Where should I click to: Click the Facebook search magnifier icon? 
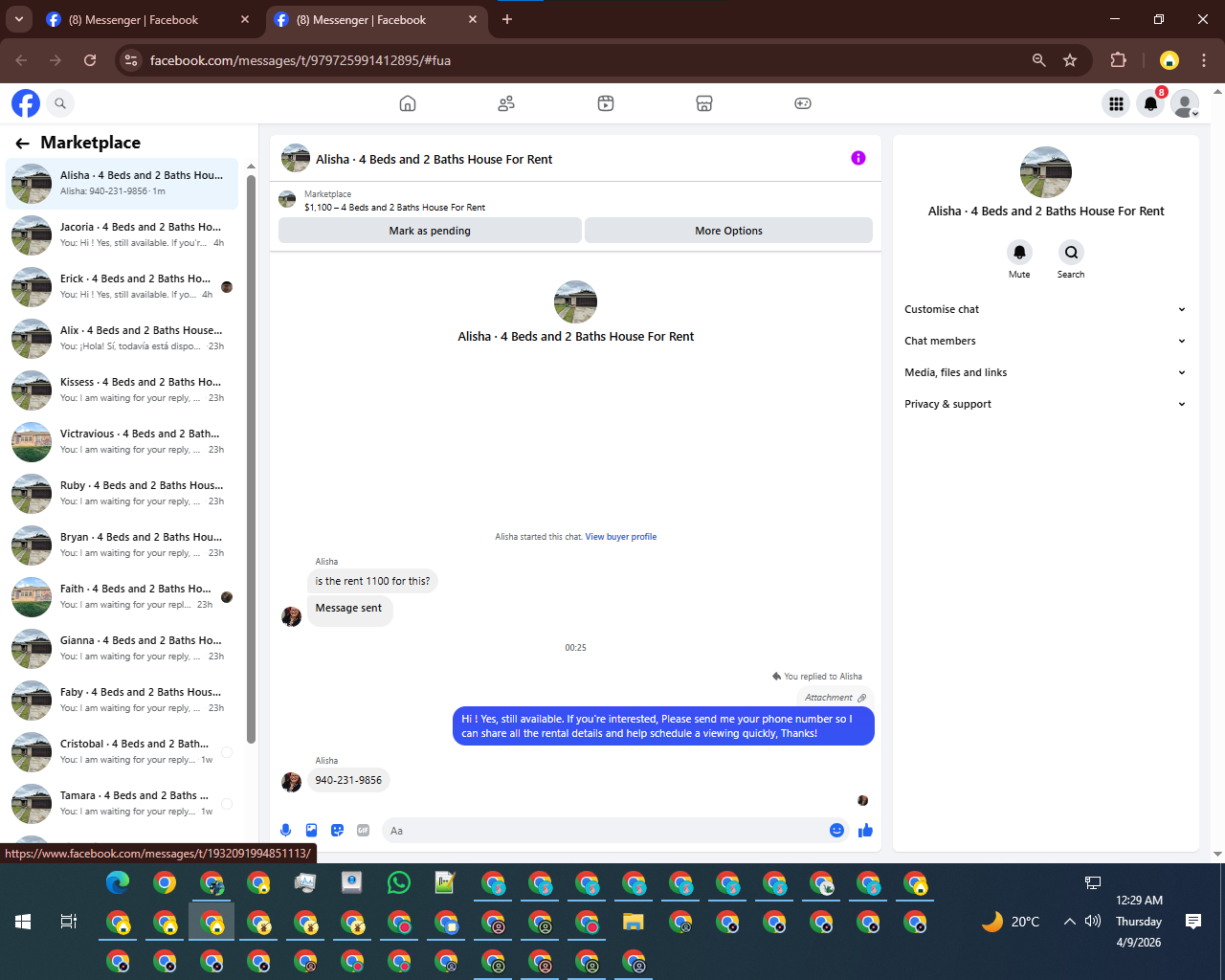pos(60,103)
